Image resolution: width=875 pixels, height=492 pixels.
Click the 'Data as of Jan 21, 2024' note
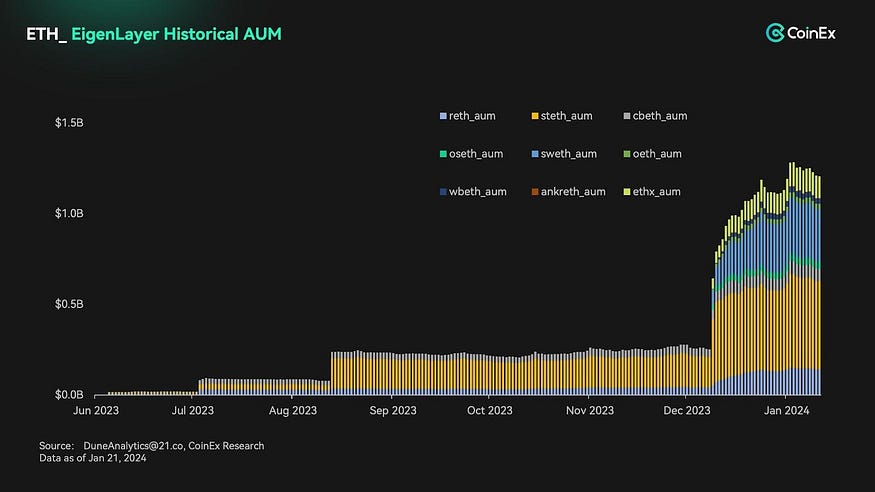93,458
